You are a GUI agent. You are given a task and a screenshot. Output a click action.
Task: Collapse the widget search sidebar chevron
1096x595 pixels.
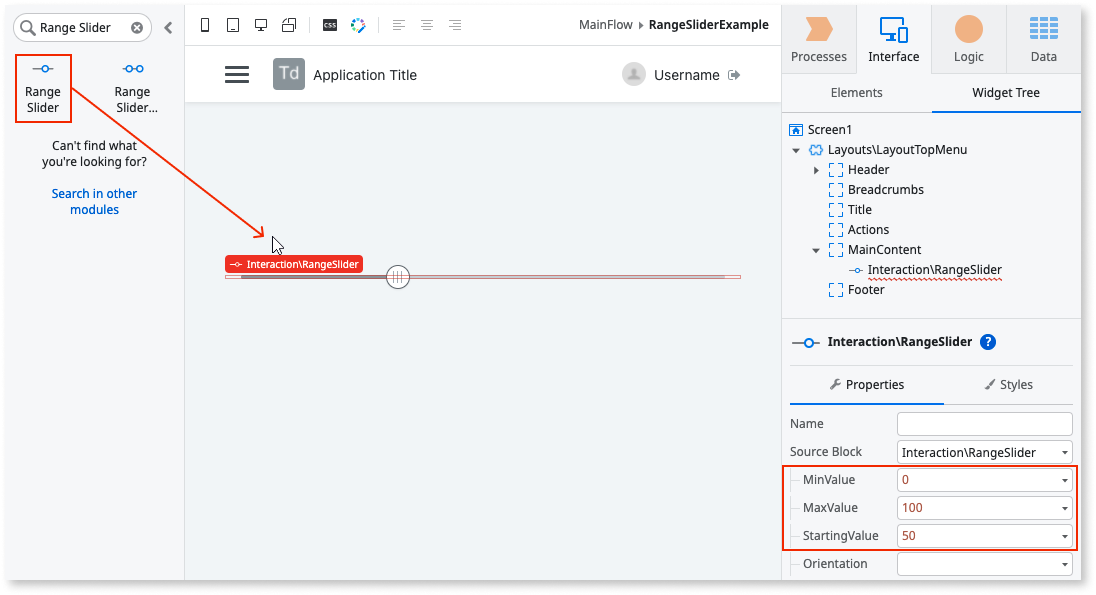click(168, 27)
